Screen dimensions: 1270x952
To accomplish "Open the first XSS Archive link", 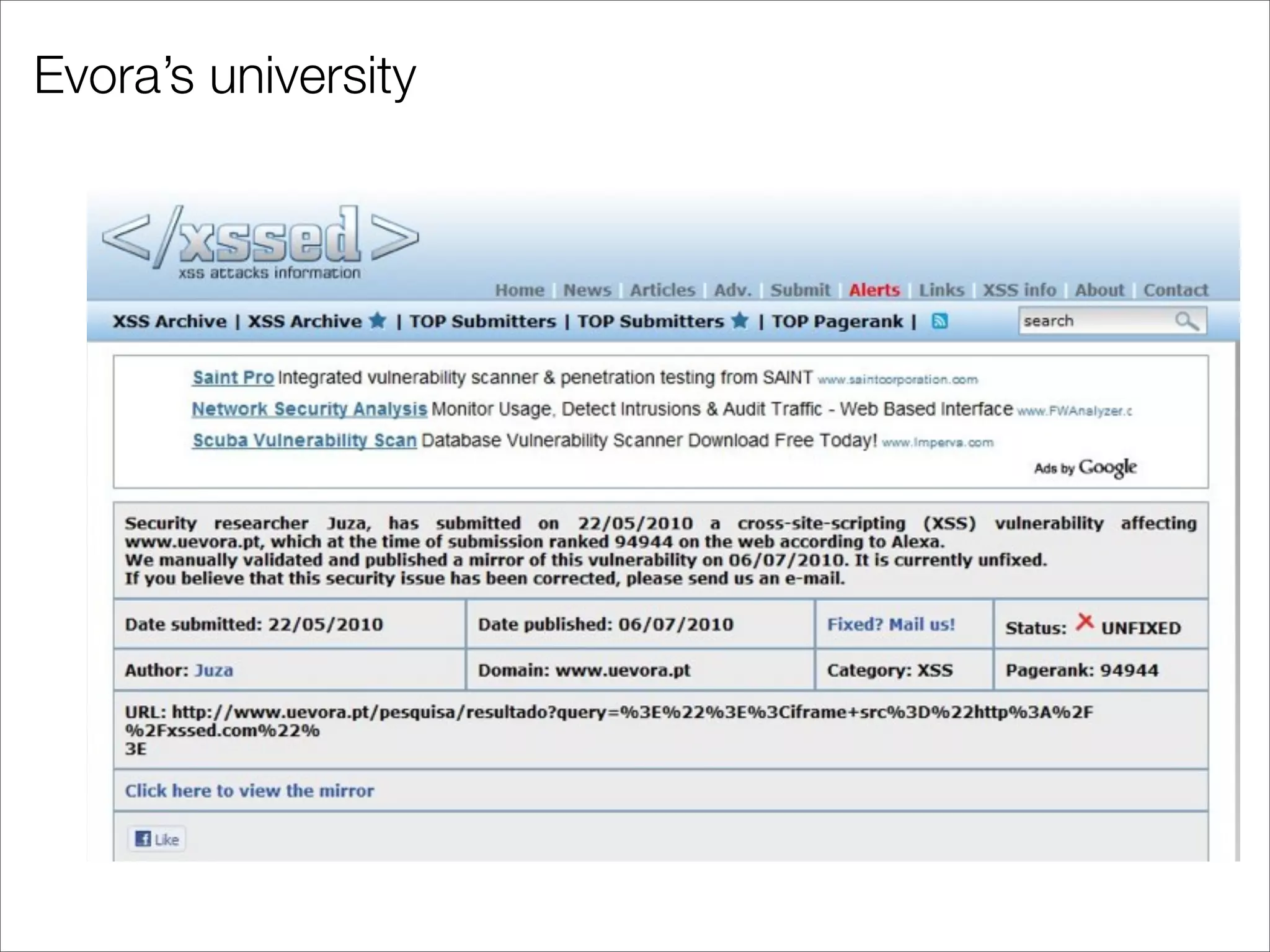I will coord(169,321).
